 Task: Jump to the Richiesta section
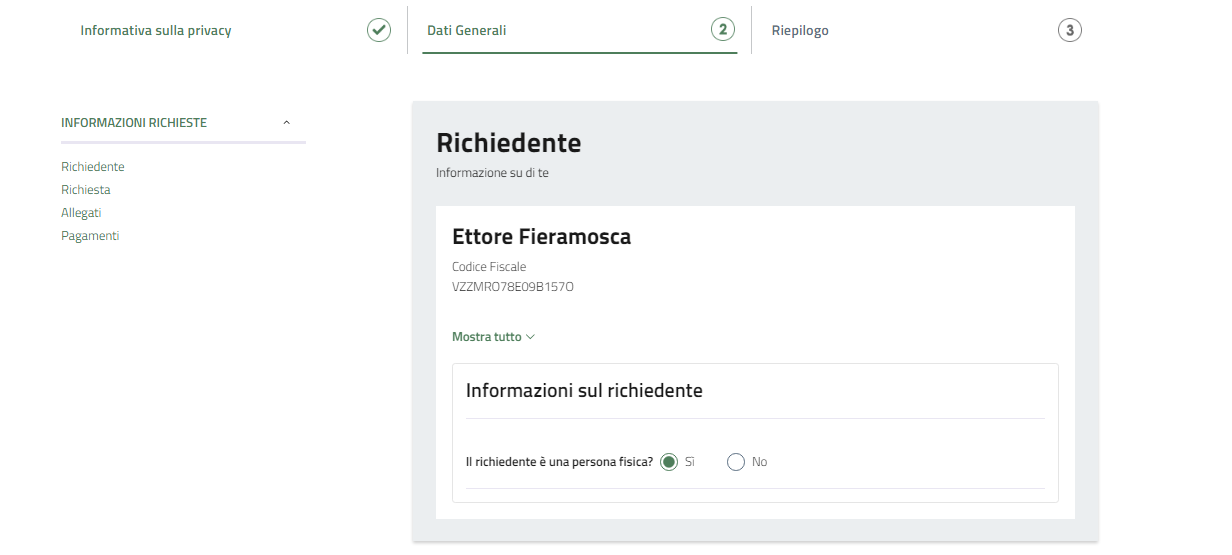click(x=86, y=190)
